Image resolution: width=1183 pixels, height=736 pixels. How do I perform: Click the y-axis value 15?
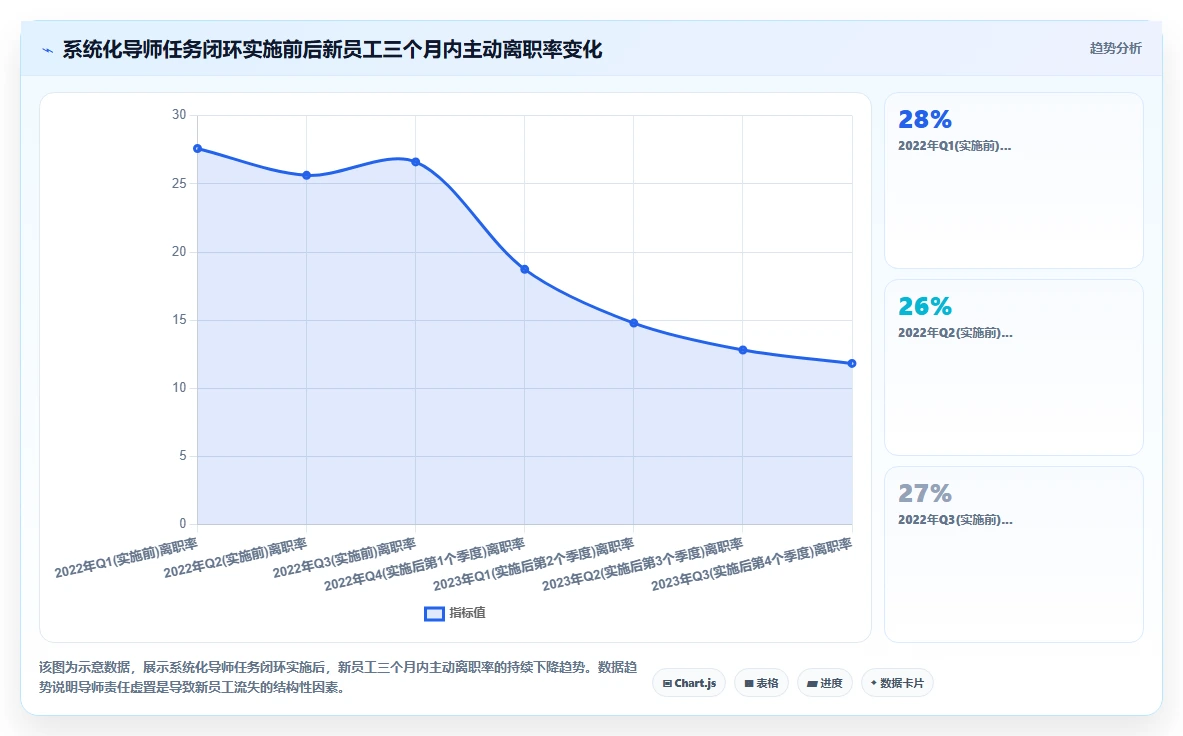pos(179,319)
